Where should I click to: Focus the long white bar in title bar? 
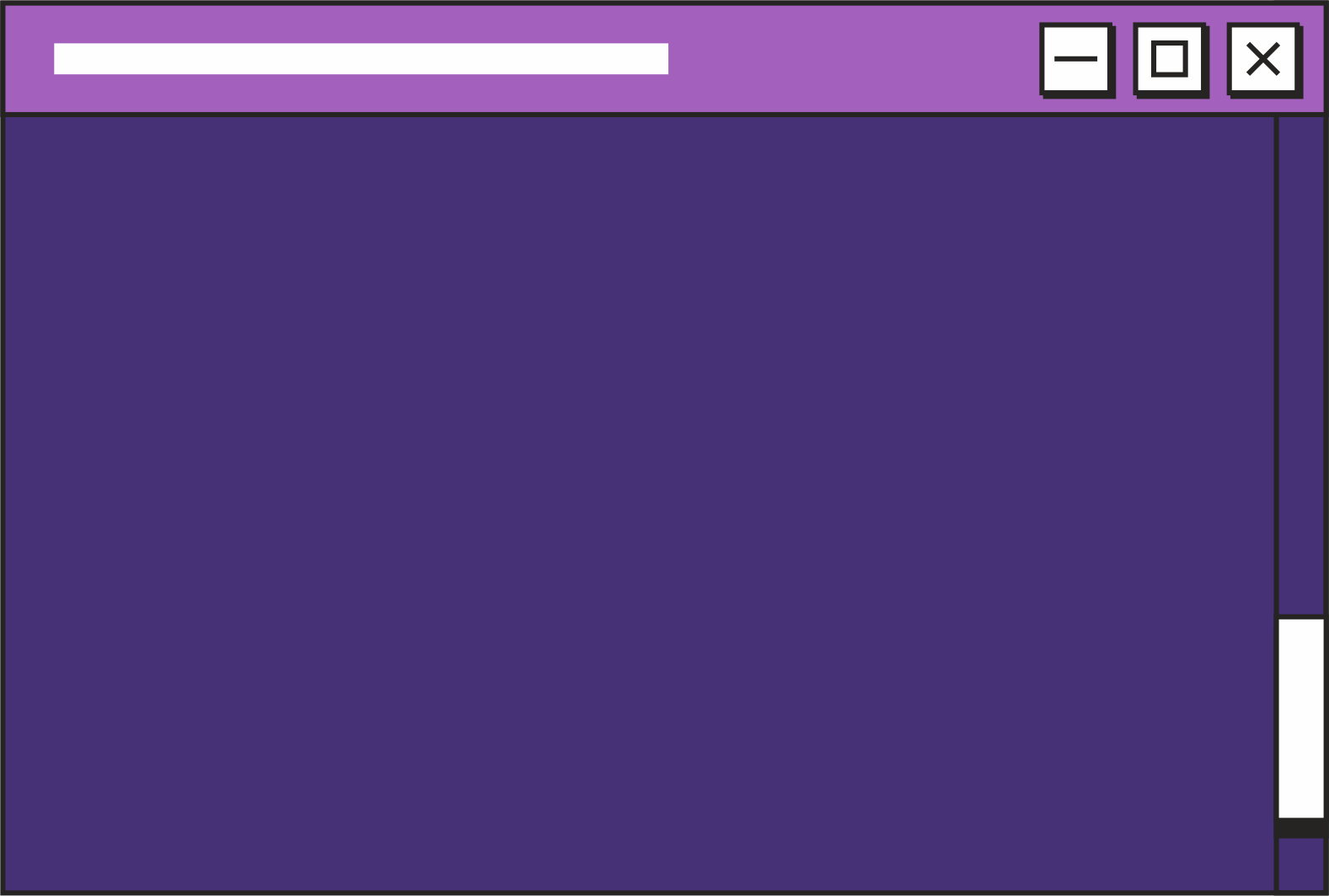point(361,59)
